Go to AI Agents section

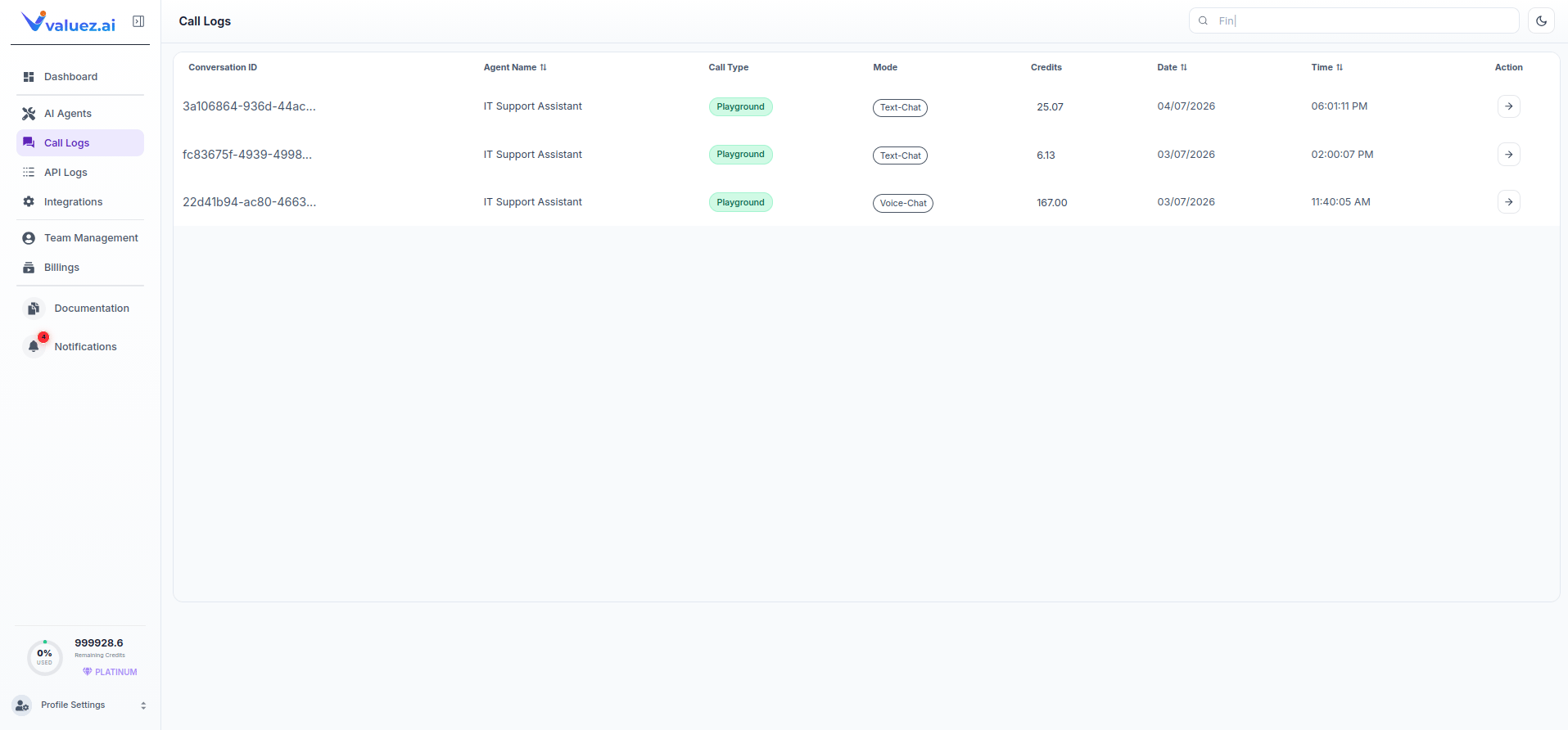tap(80, 114)
